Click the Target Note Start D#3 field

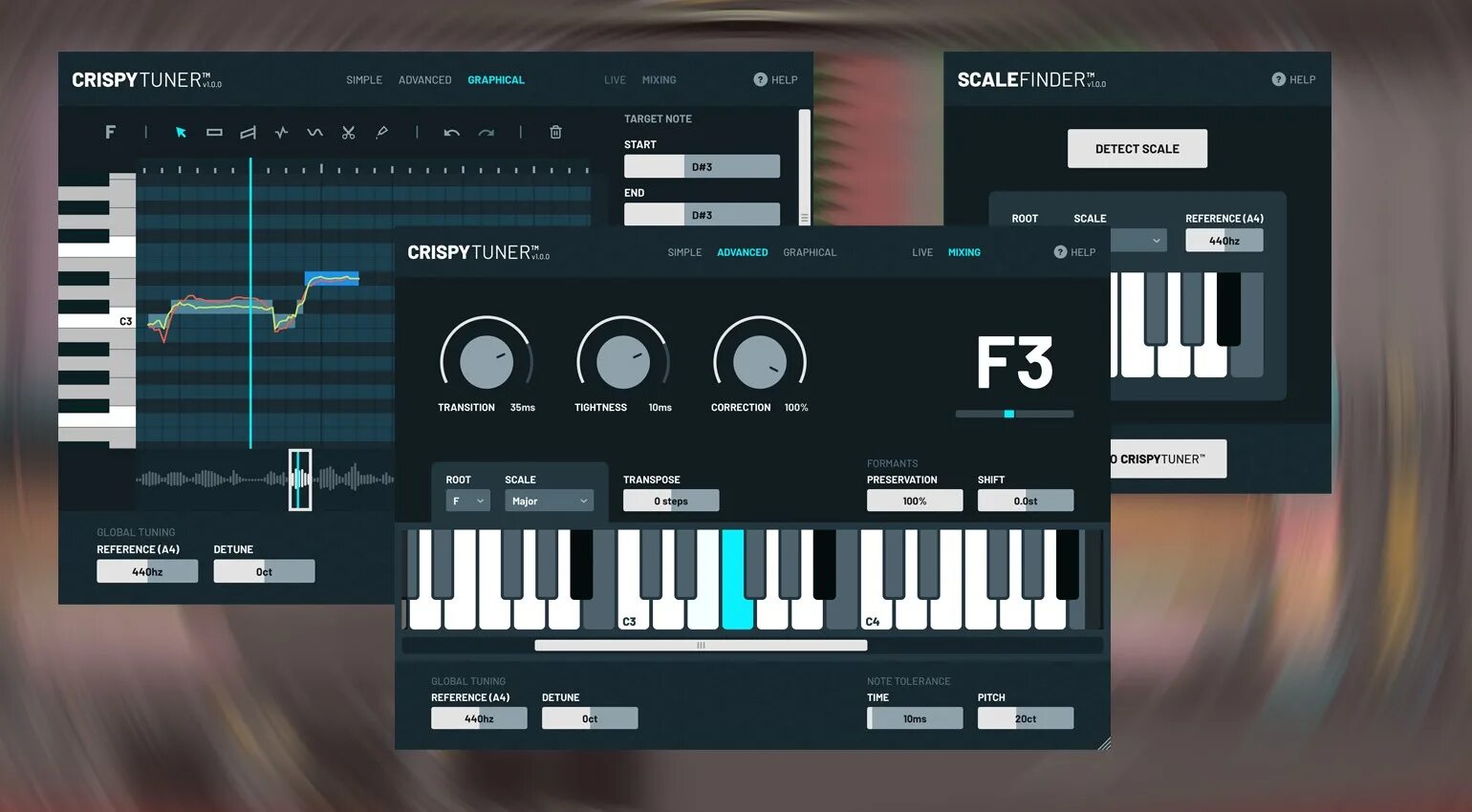point(702,166)
